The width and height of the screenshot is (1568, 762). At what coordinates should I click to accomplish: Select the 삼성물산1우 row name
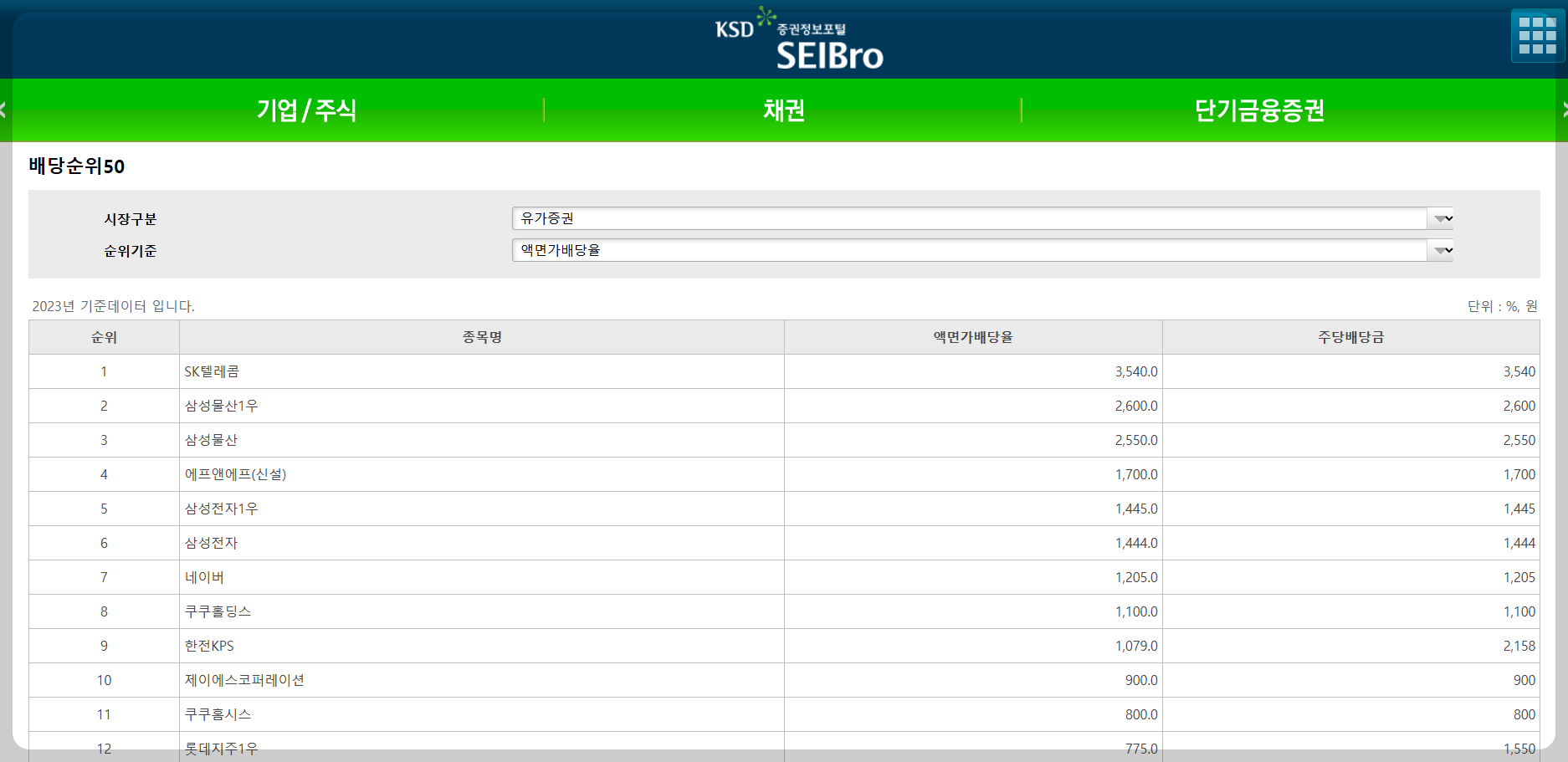point(221,406)
